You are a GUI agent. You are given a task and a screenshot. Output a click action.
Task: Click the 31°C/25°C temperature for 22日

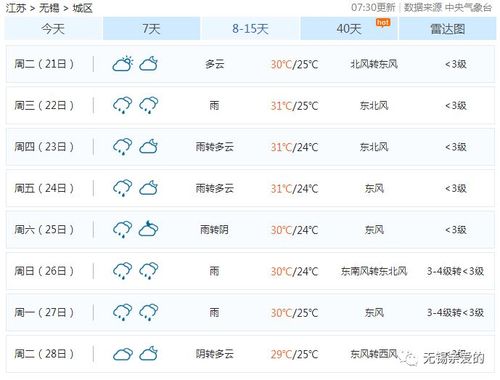[294, 106]
